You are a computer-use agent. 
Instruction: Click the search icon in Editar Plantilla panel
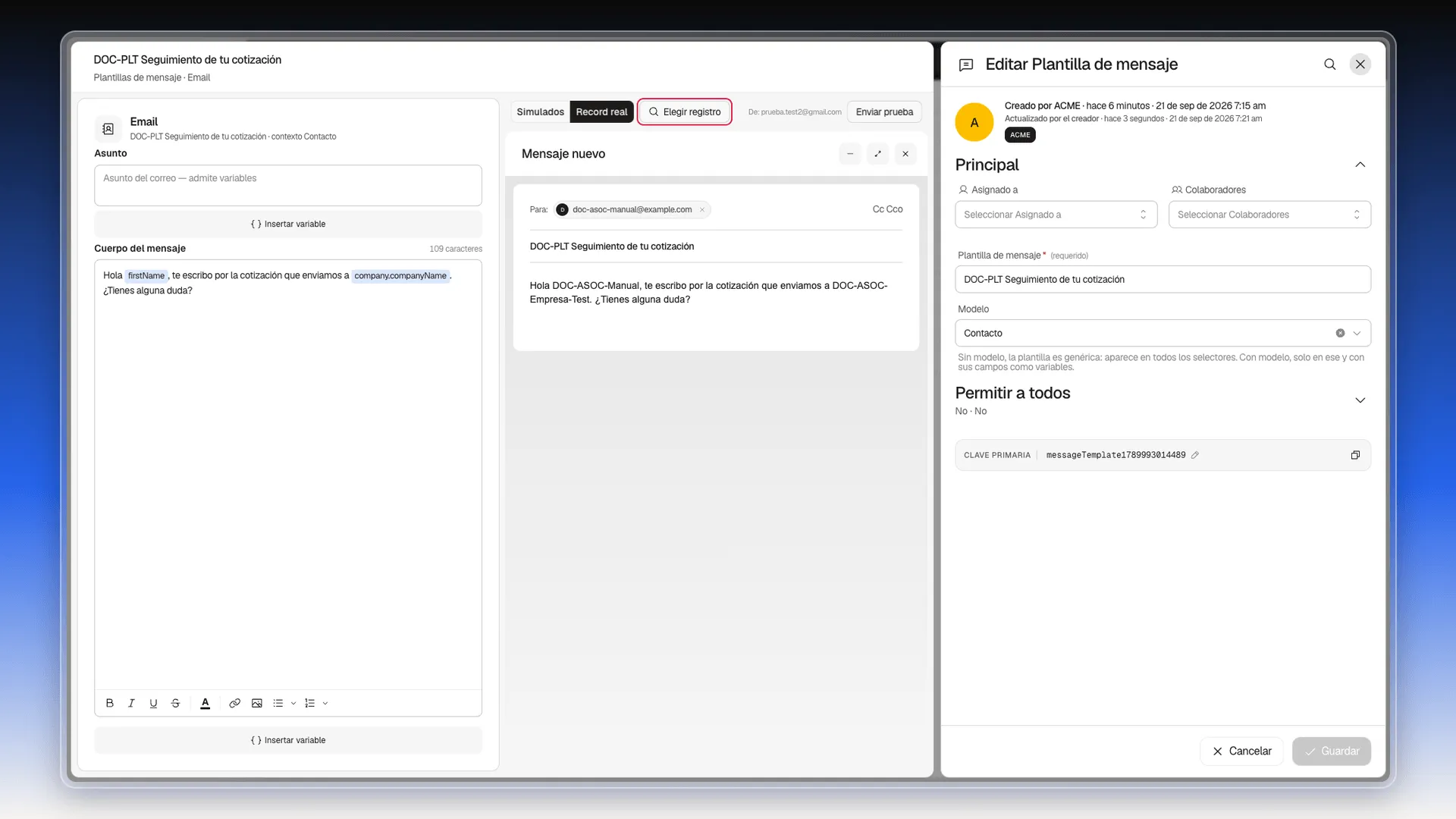tap(1330, 64)
